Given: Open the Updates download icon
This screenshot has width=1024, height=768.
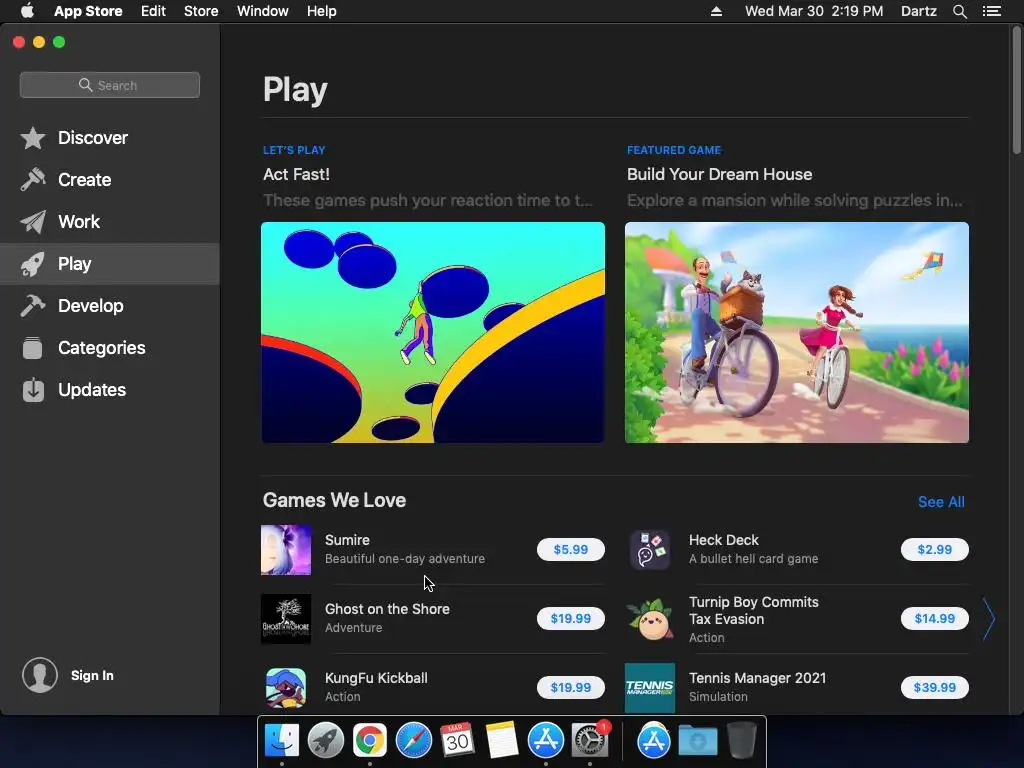Looking at the screenshot, I should [x=33, y=390].
